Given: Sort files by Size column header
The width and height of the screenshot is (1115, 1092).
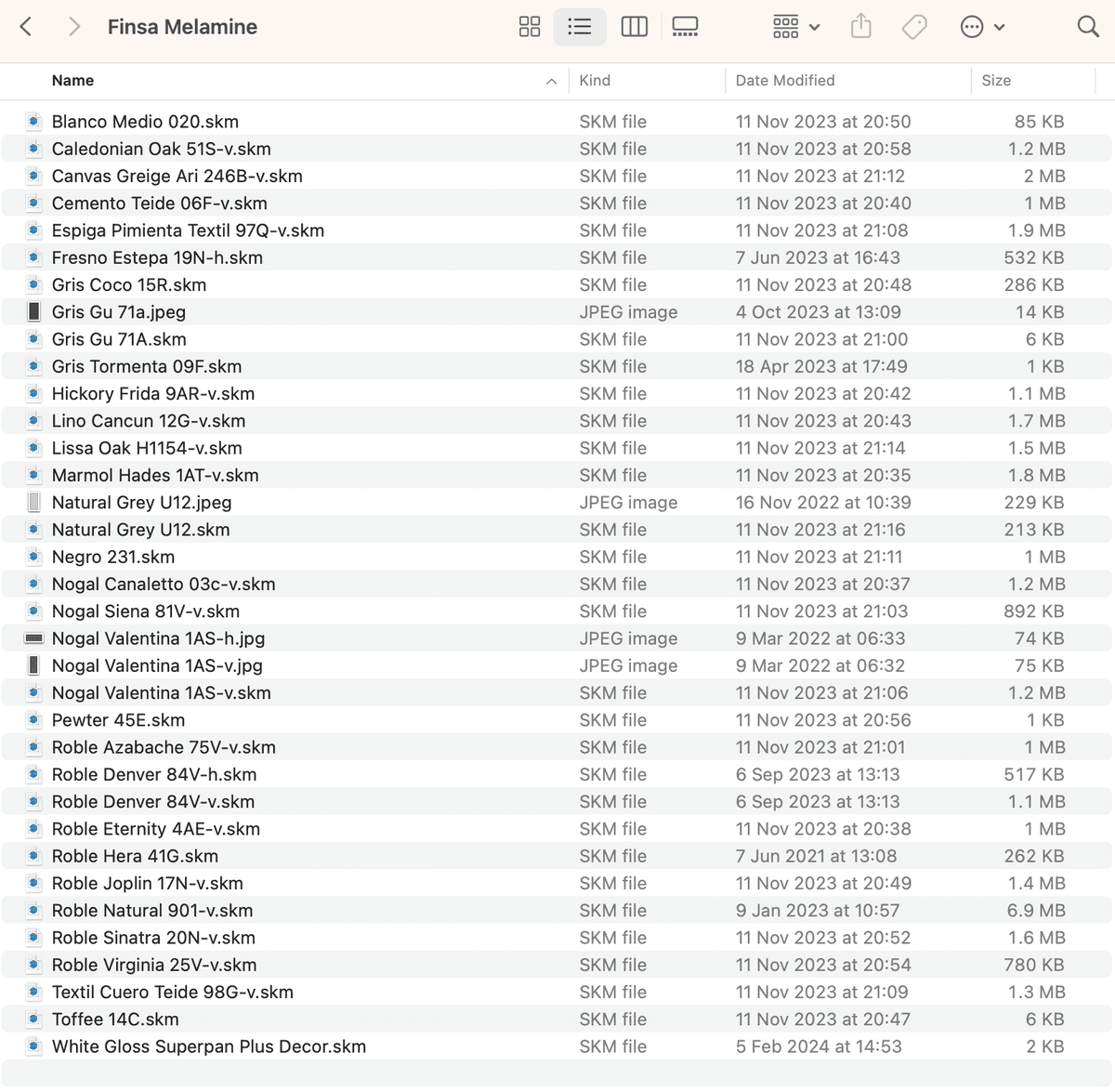Looking at the screenshot, I should click(996, 81).
